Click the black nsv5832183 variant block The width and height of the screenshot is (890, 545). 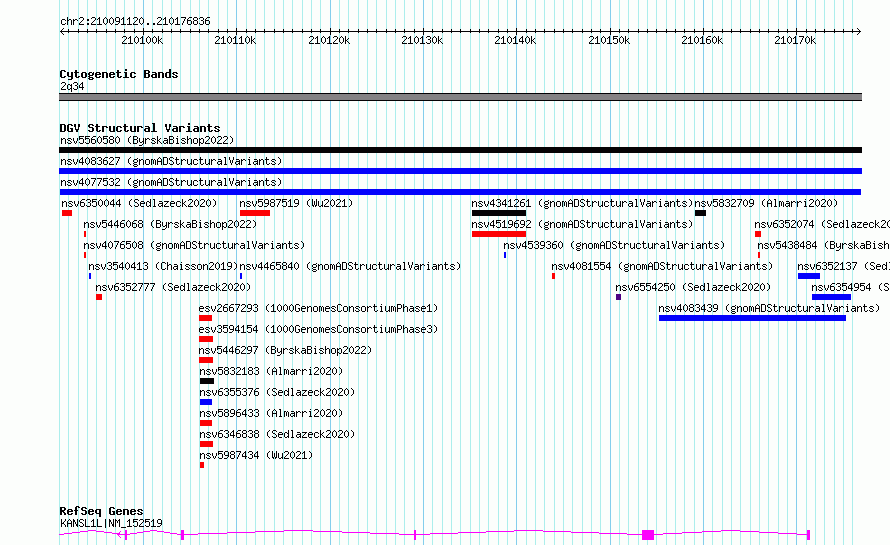click(x=207, y=381)
